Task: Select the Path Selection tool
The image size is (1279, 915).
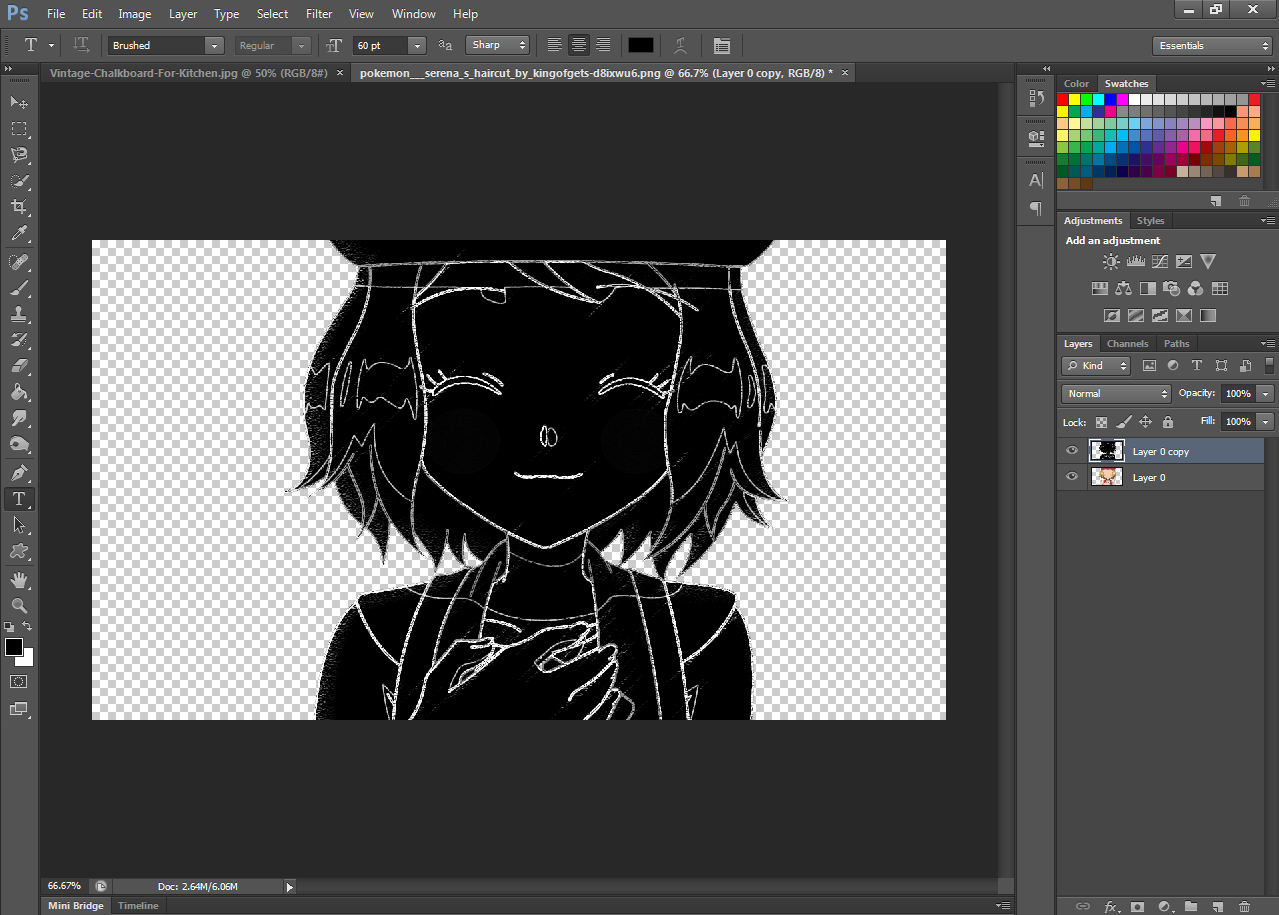Action: [x=19, y=524]
